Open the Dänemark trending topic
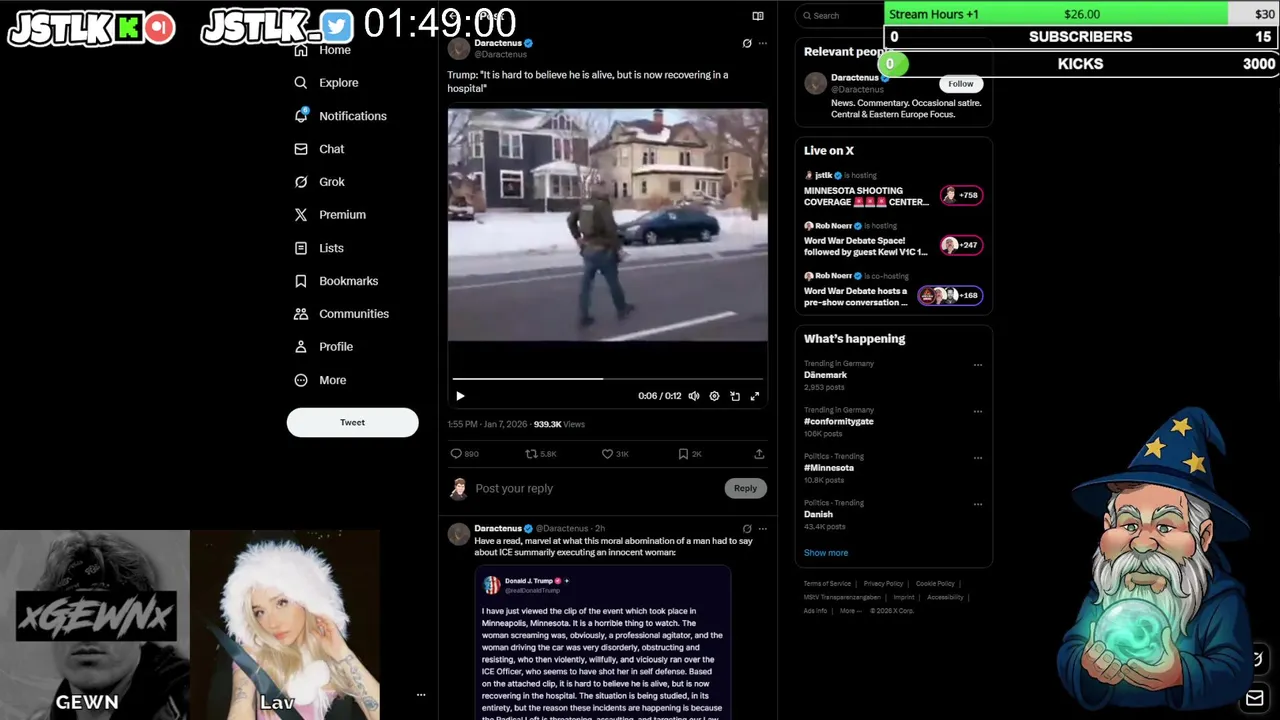This screenshot has width=1280, height=720. point(826,375)
